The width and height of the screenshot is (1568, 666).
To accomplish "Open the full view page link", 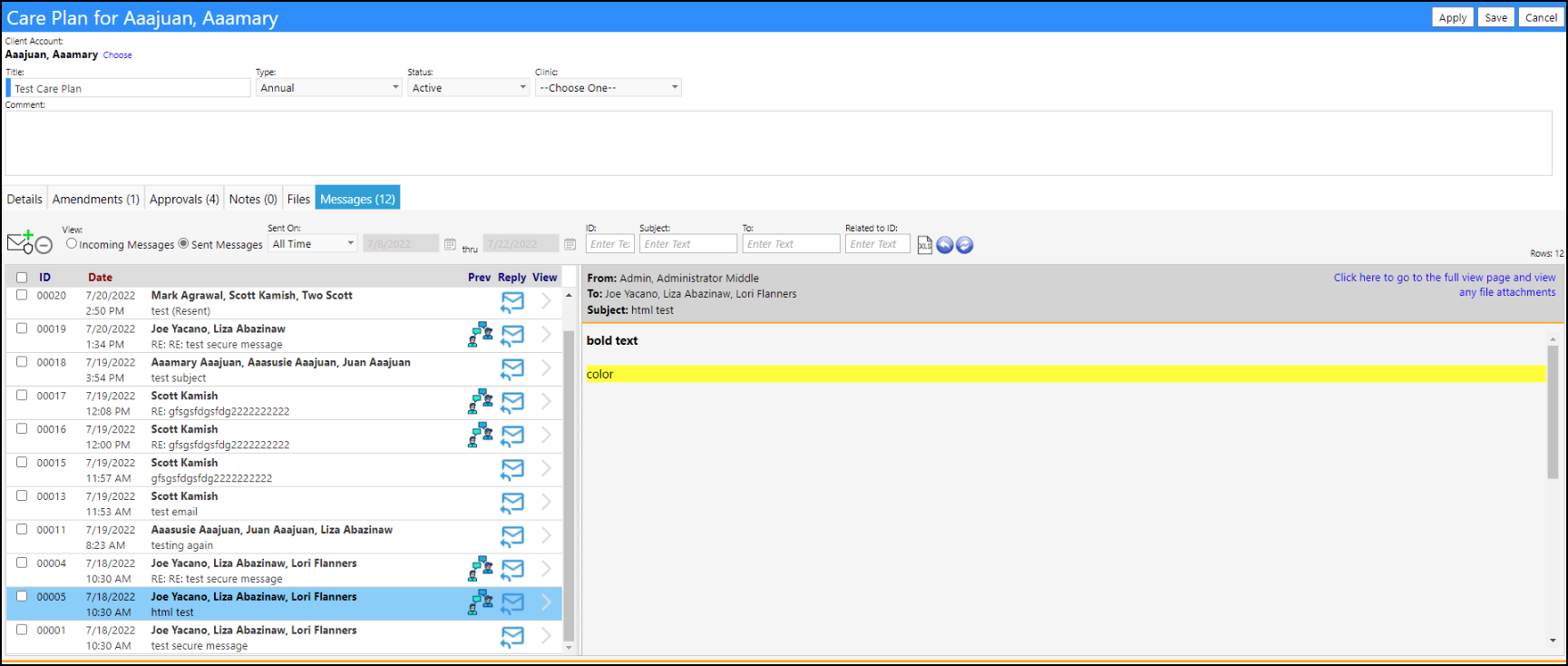I will click(1445, 285).
